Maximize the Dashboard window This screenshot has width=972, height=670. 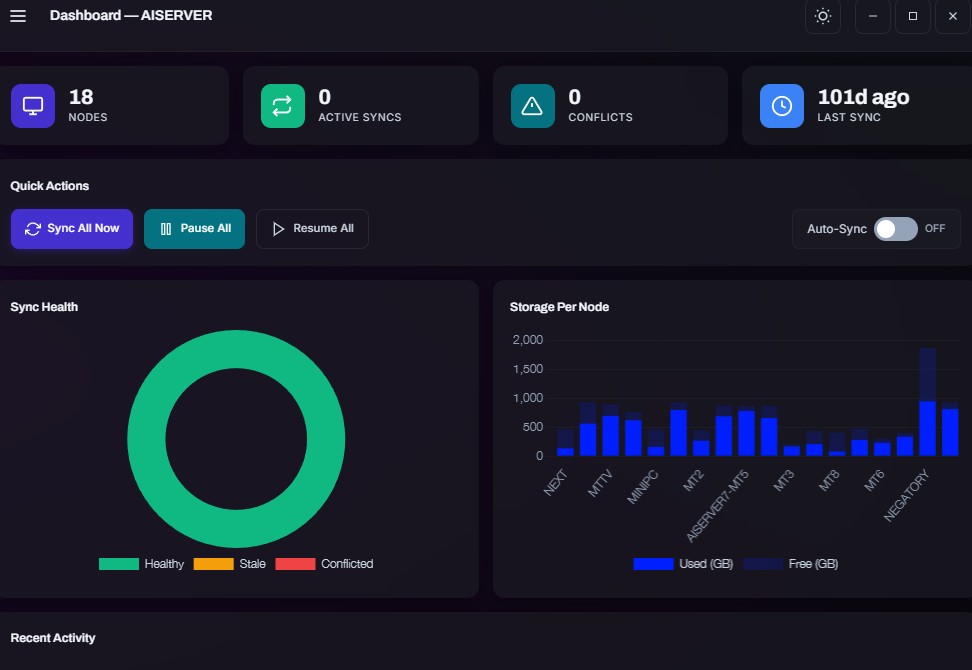point(912,16)
